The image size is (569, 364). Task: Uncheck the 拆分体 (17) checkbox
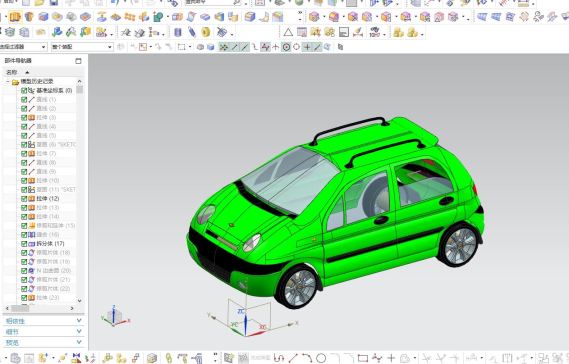click(24, 244)
